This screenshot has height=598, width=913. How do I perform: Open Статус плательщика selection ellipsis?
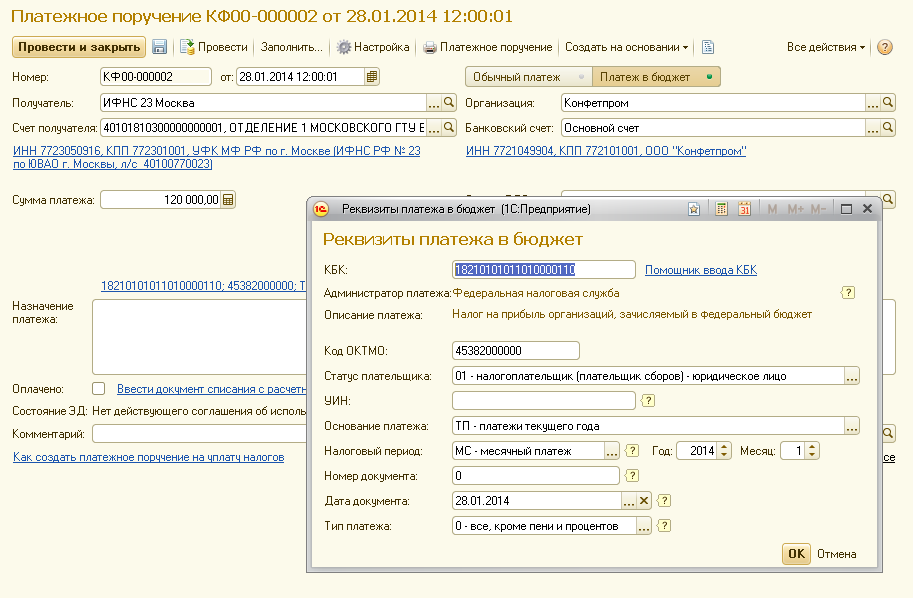(x=852, y=376)
